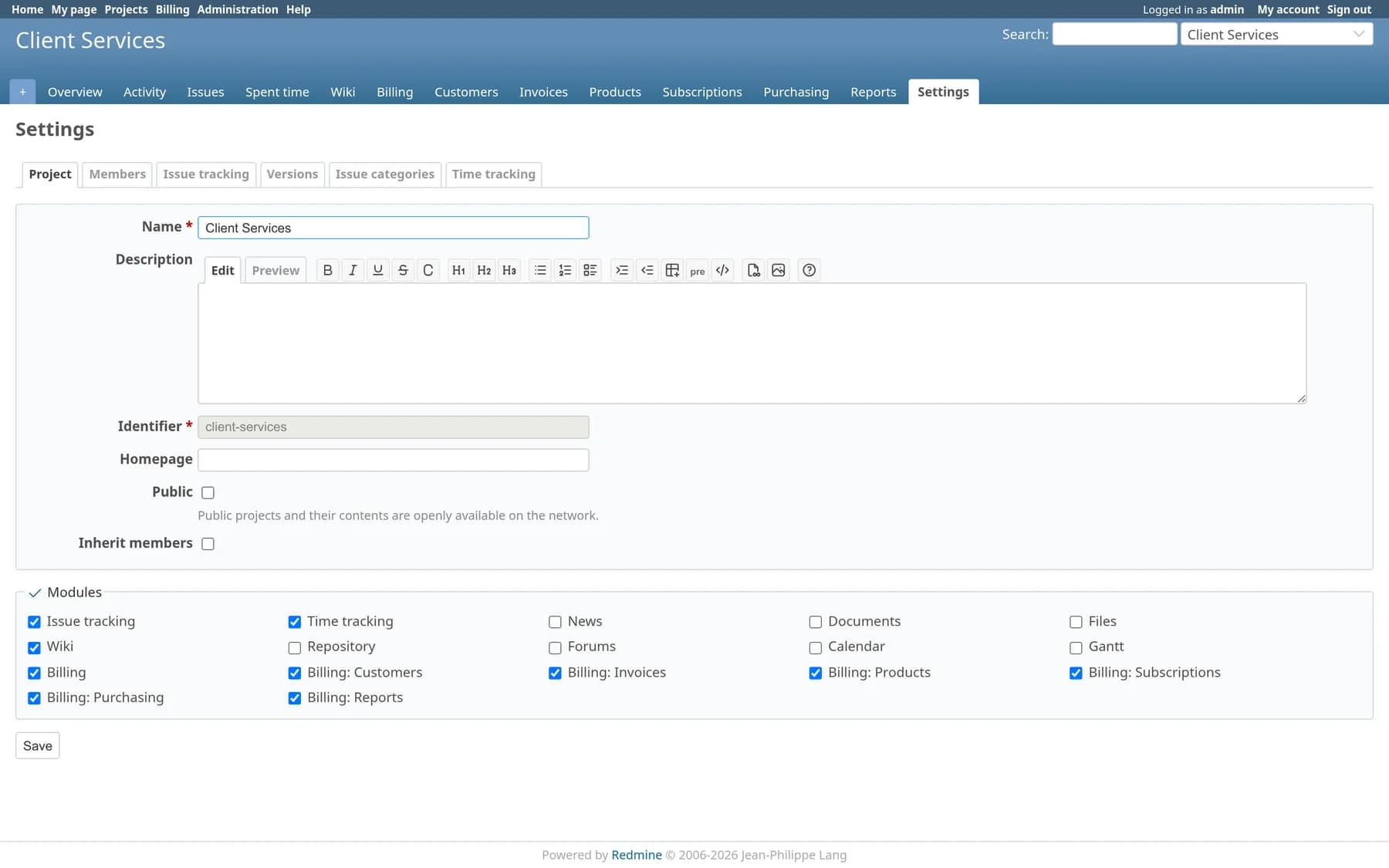Viewport: 1389px width, 868px height.
Task: Insert a task checklist
Action: 590,270
